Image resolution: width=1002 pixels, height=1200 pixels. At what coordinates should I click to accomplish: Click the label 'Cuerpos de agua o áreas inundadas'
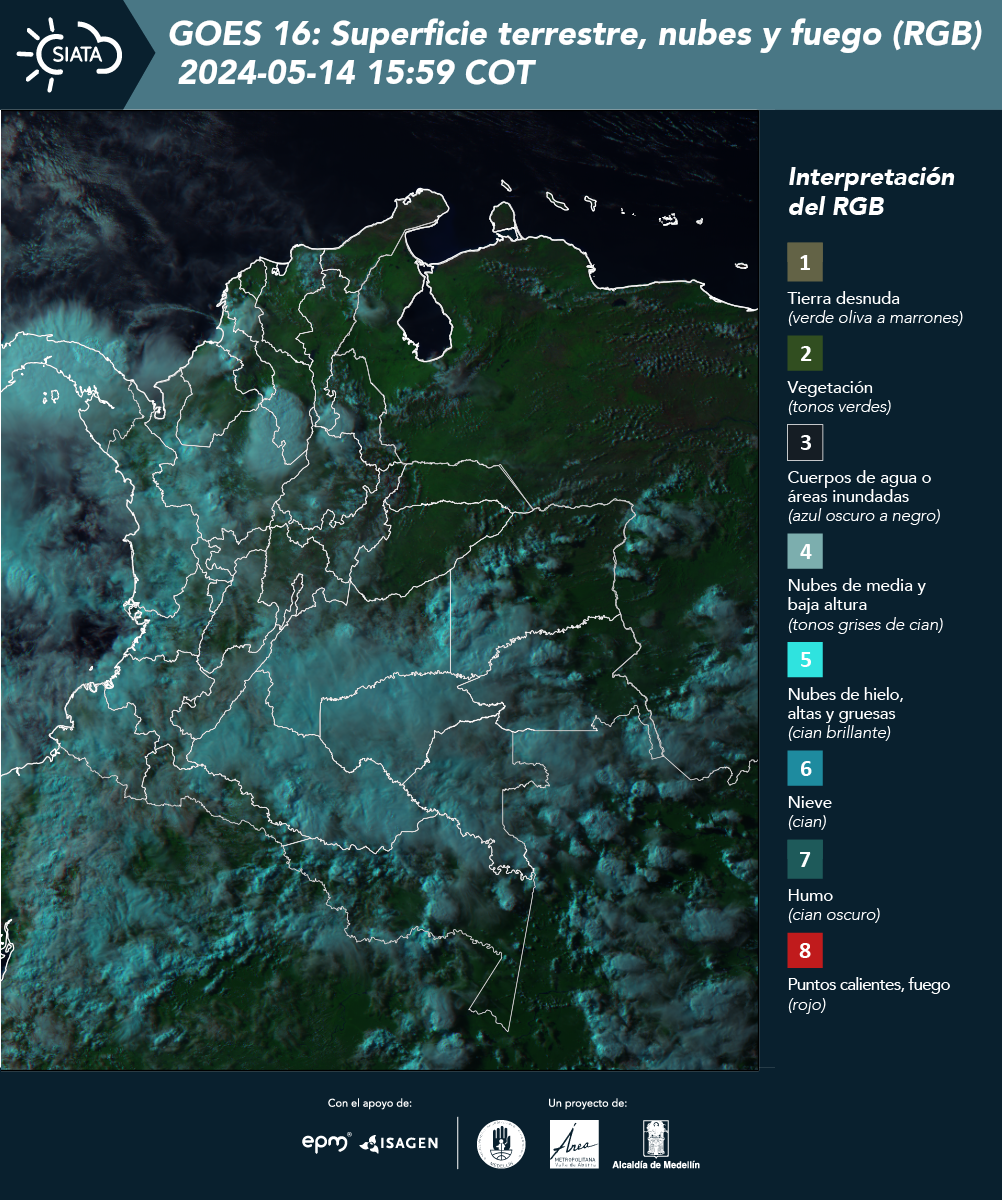(x=859, y=486)
